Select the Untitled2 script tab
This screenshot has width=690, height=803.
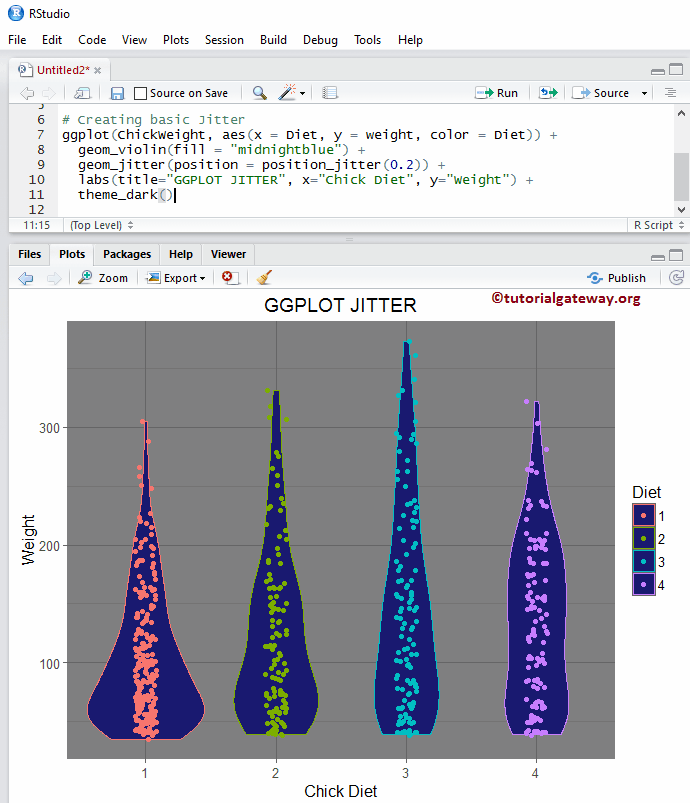[x=62, y=70]
